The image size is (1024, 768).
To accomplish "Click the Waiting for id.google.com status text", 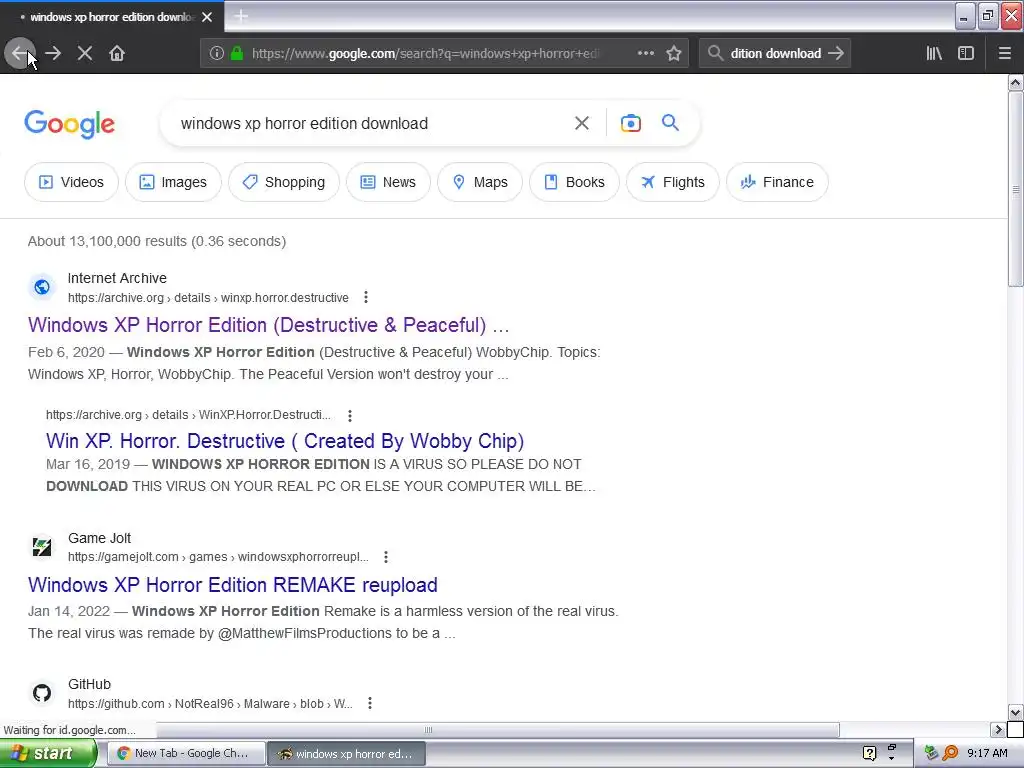I will (x=70, y=730).
